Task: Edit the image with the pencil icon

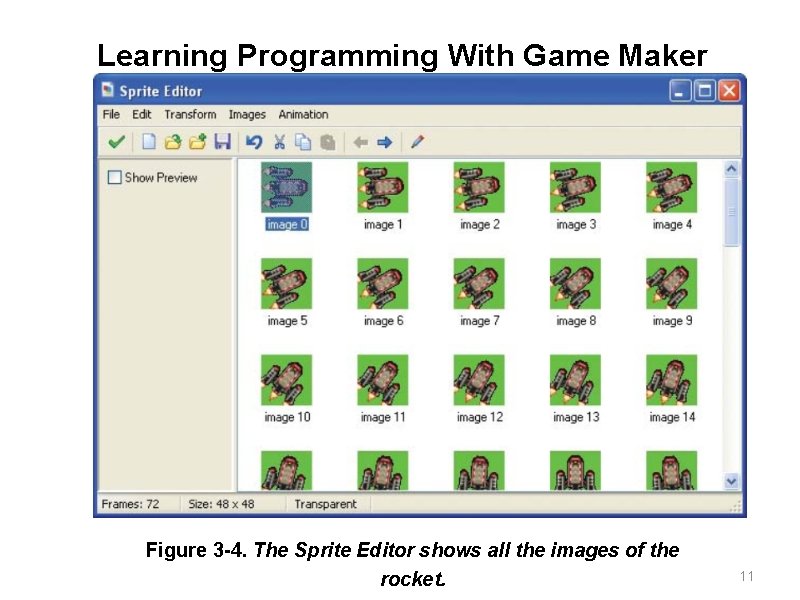Action: (417, 141)
